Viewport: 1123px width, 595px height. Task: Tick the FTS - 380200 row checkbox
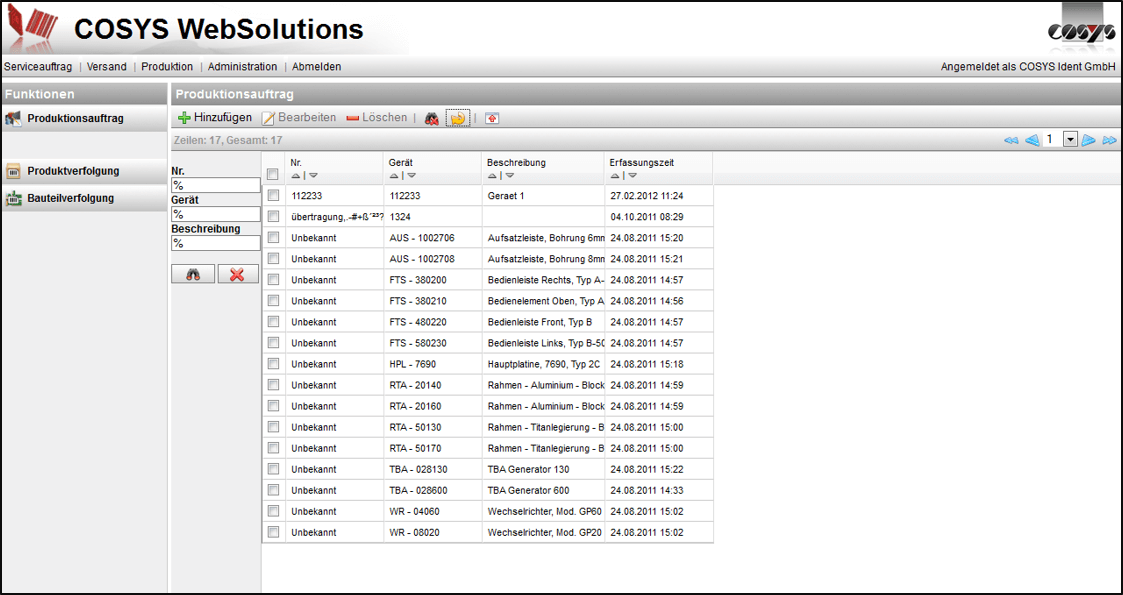pos(273,279)
